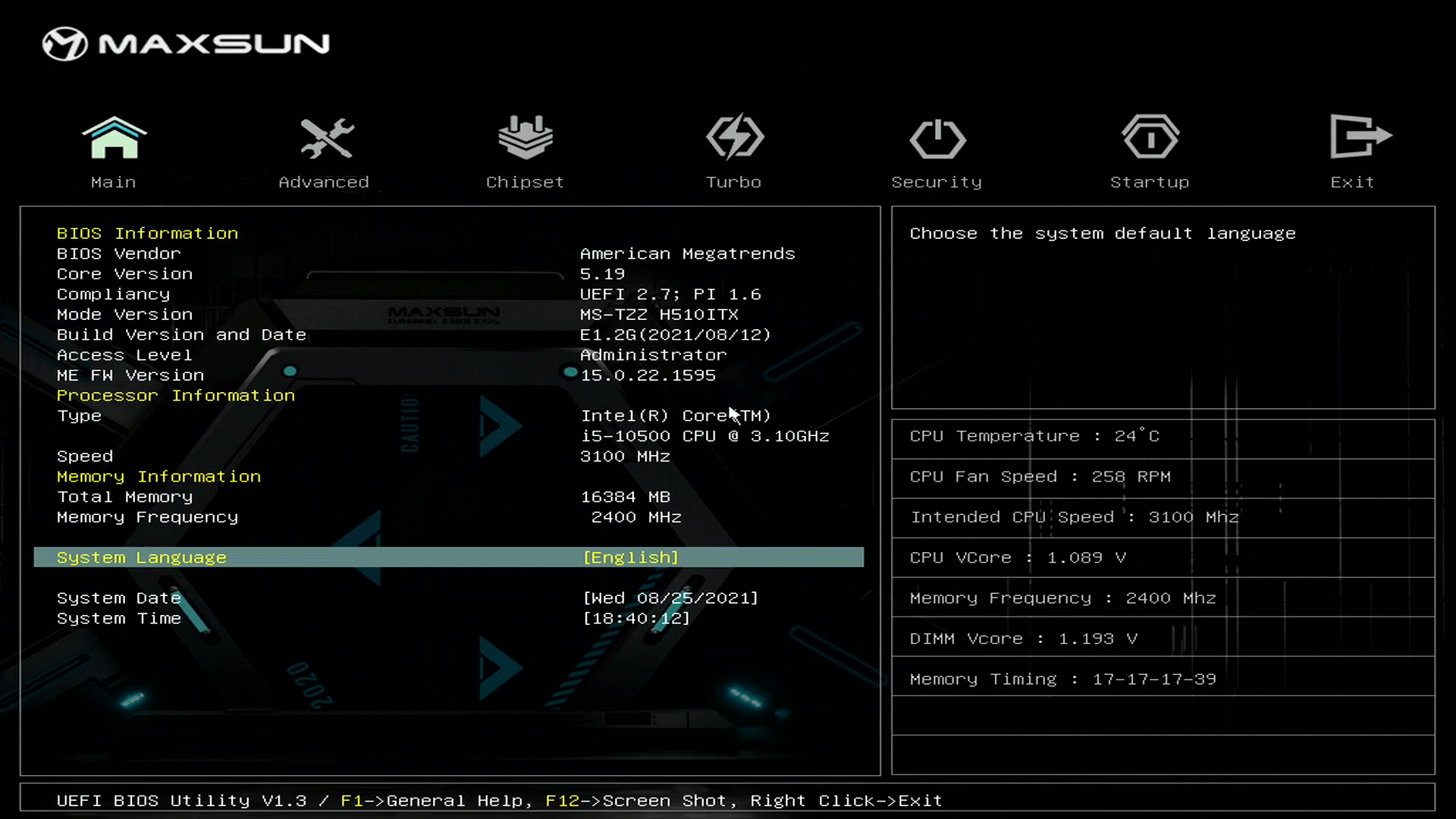Click i5-10500 CPU @ 3.10GHz text
This screenshot has width=1456, height=819.
tap(705, 436)
